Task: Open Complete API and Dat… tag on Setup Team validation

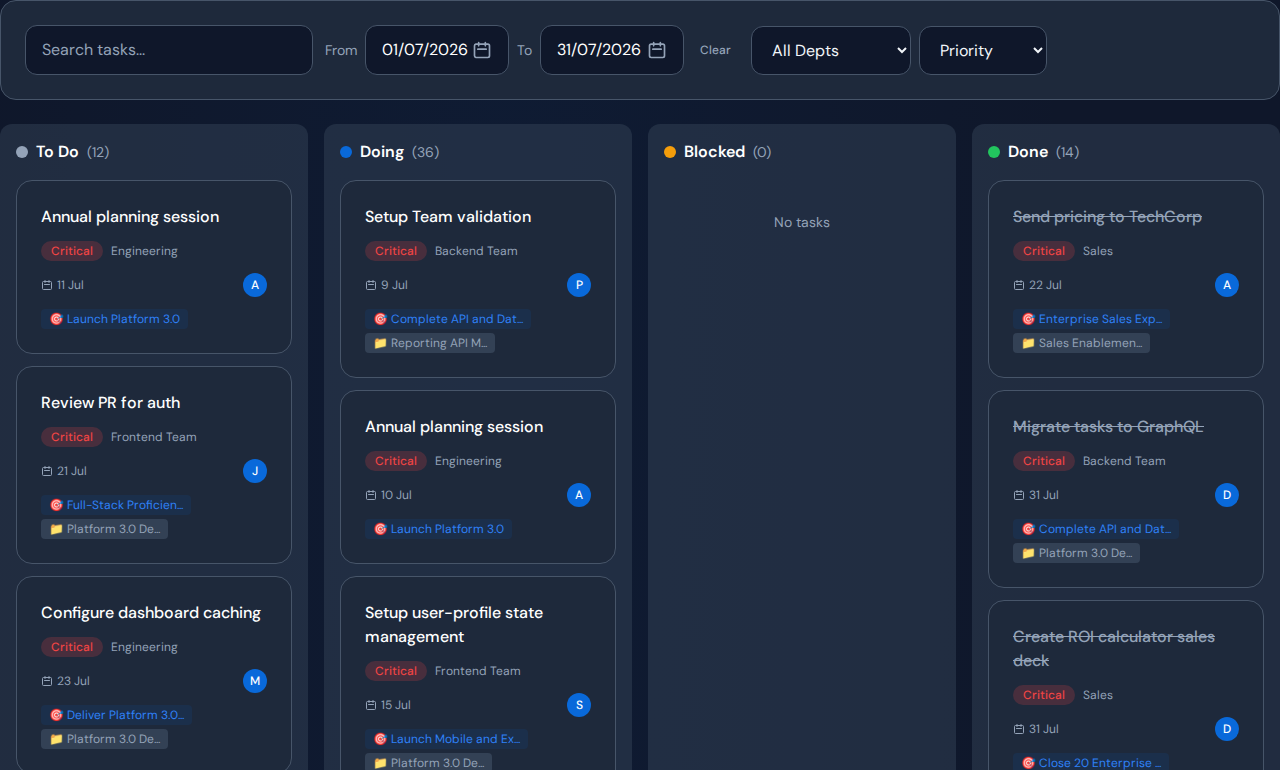Action: click(x=449, y=319)
